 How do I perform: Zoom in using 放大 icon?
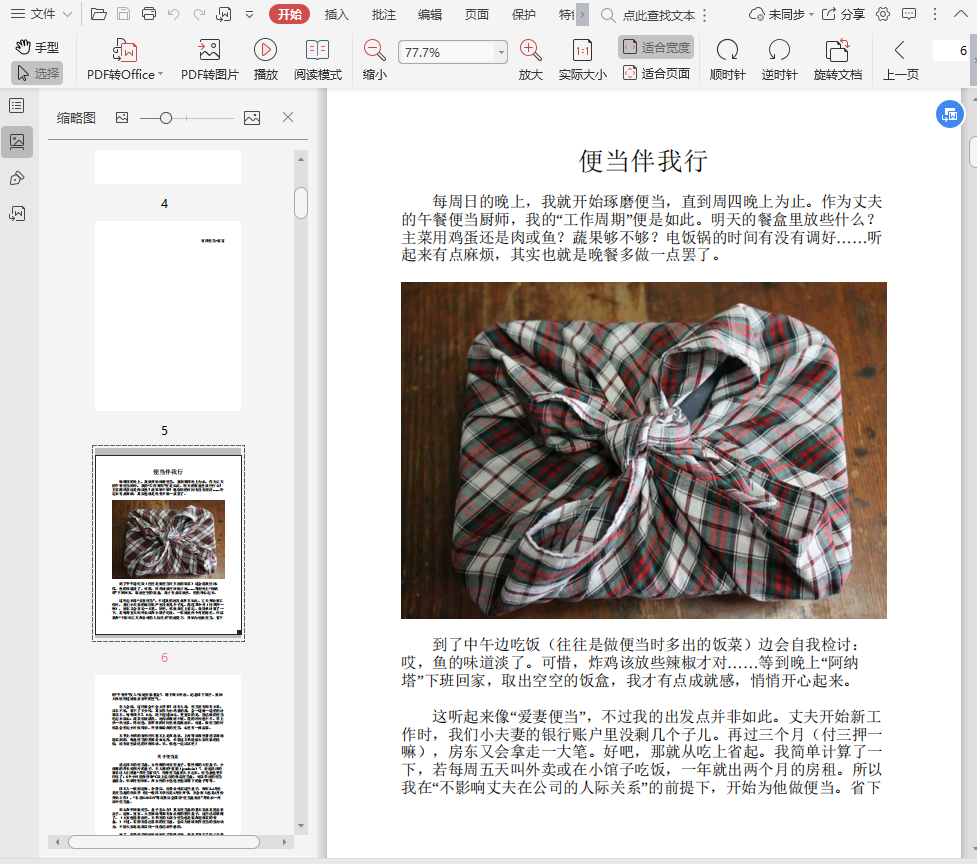(x=530, y=51)
